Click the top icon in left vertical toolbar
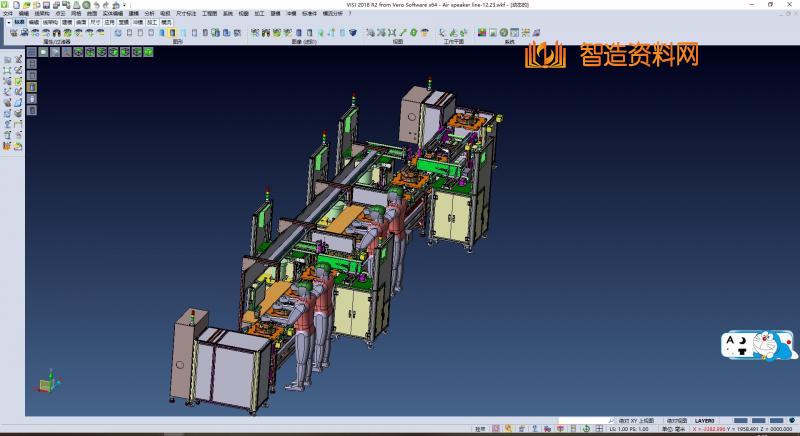The height and width of the screenshot is (436, 800). [x=7, y=61]
